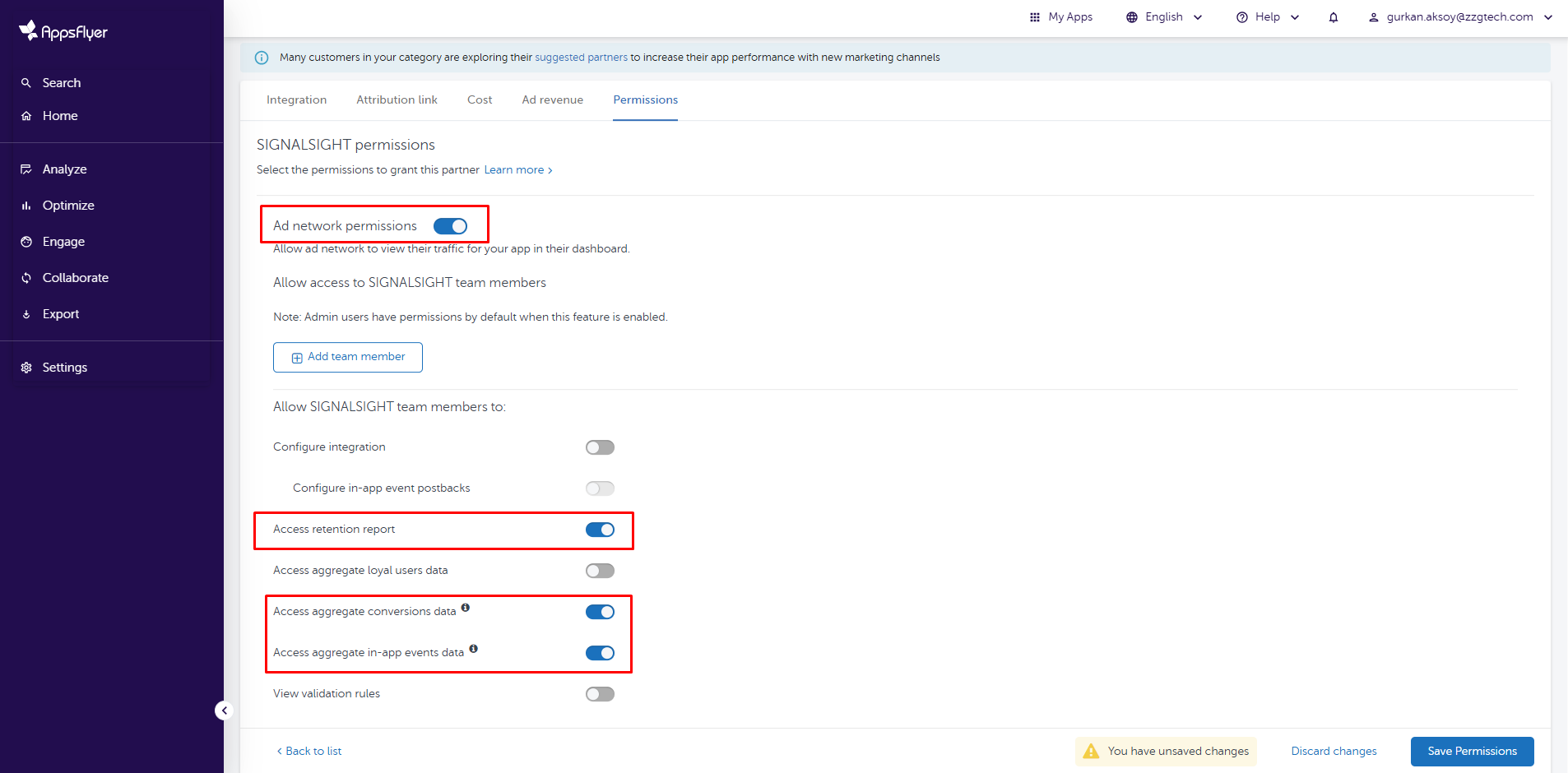Click Add team member button
The image size is (1568, 773).
[348, 358]
